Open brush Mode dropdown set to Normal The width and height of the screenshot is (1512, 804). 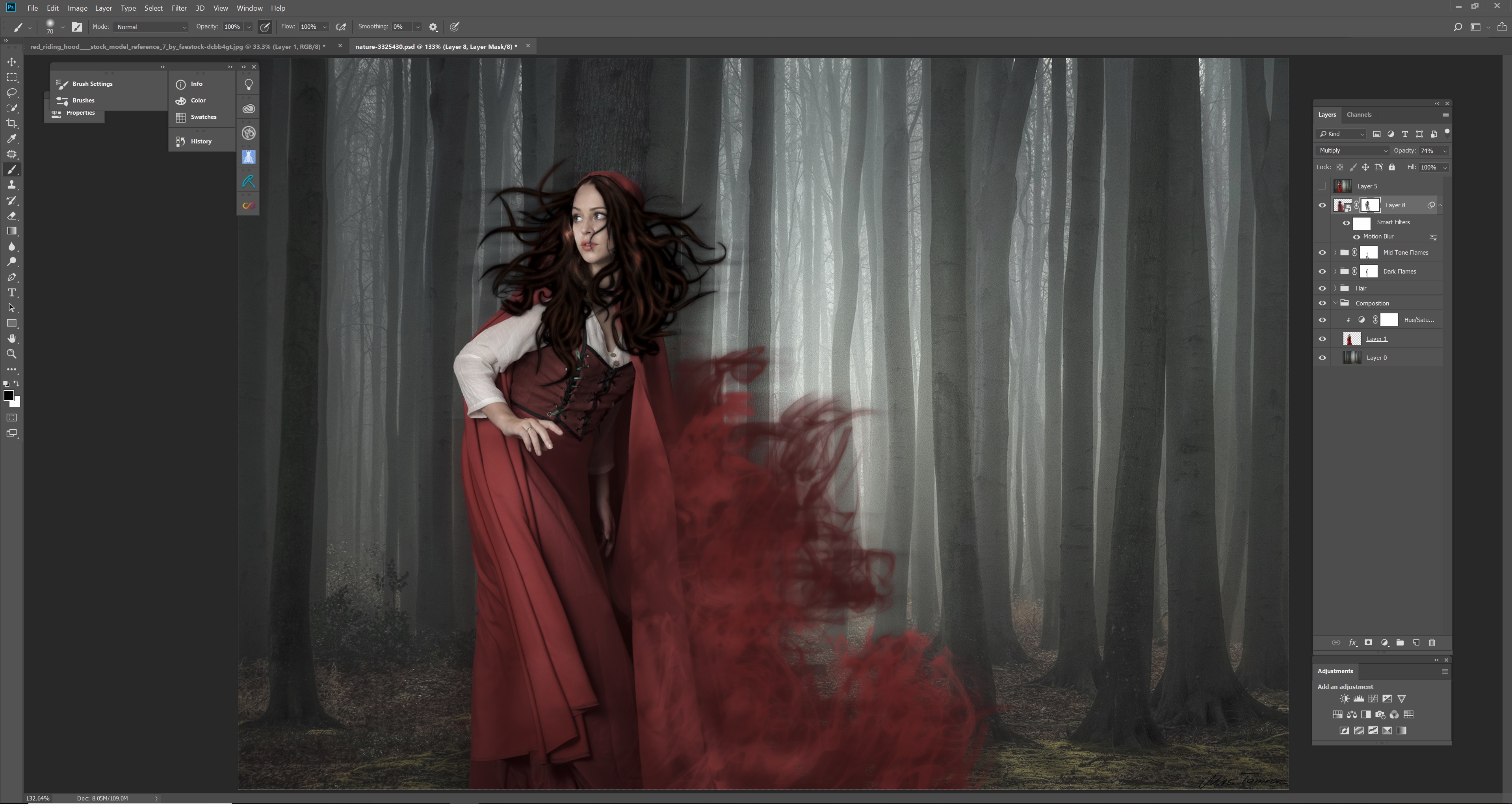[x=151, y=27]
